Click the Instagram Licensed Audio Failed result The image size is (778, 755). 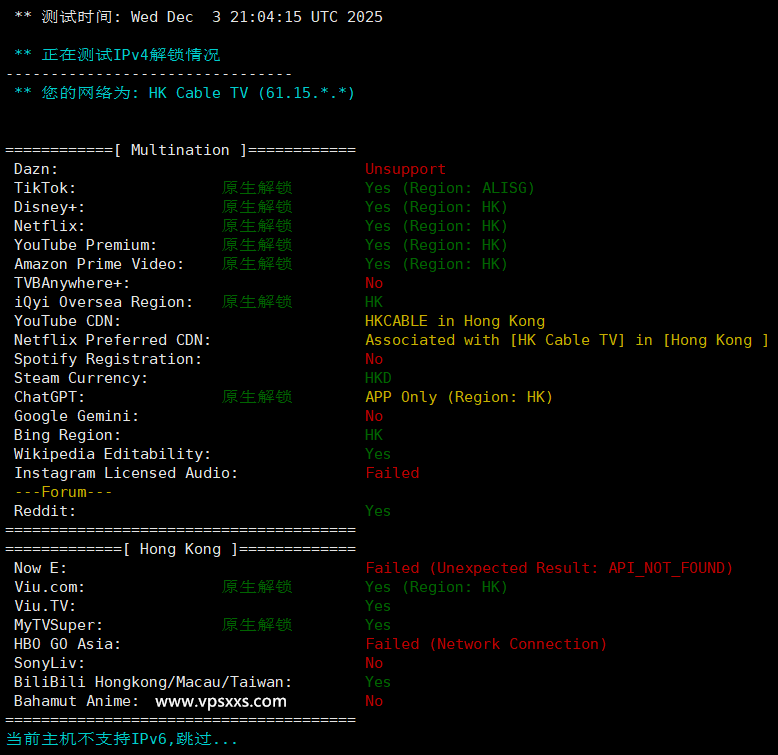(x=391, y=473)
